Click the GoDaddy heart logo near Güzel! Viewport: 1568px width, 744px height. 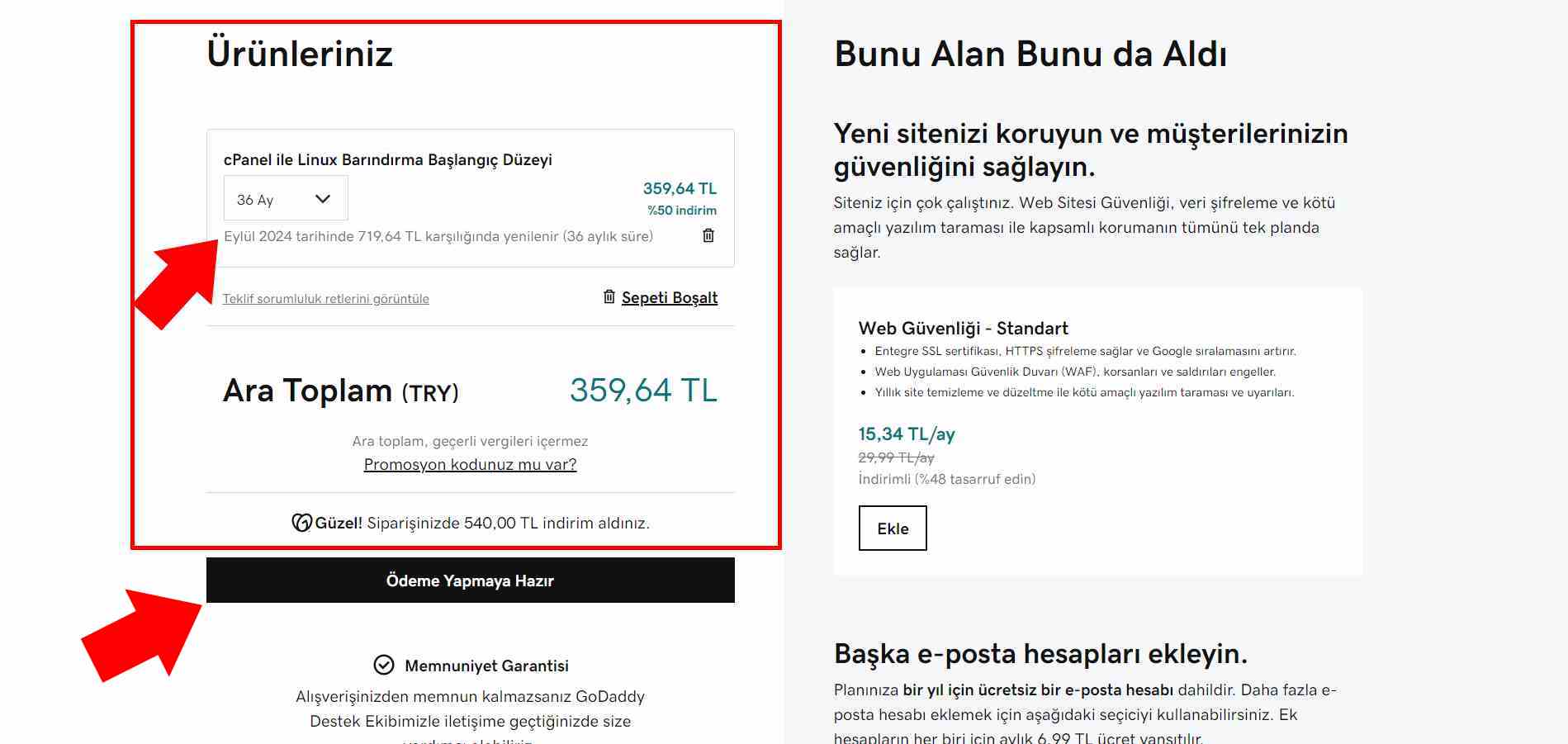click(x=301, y=523)
